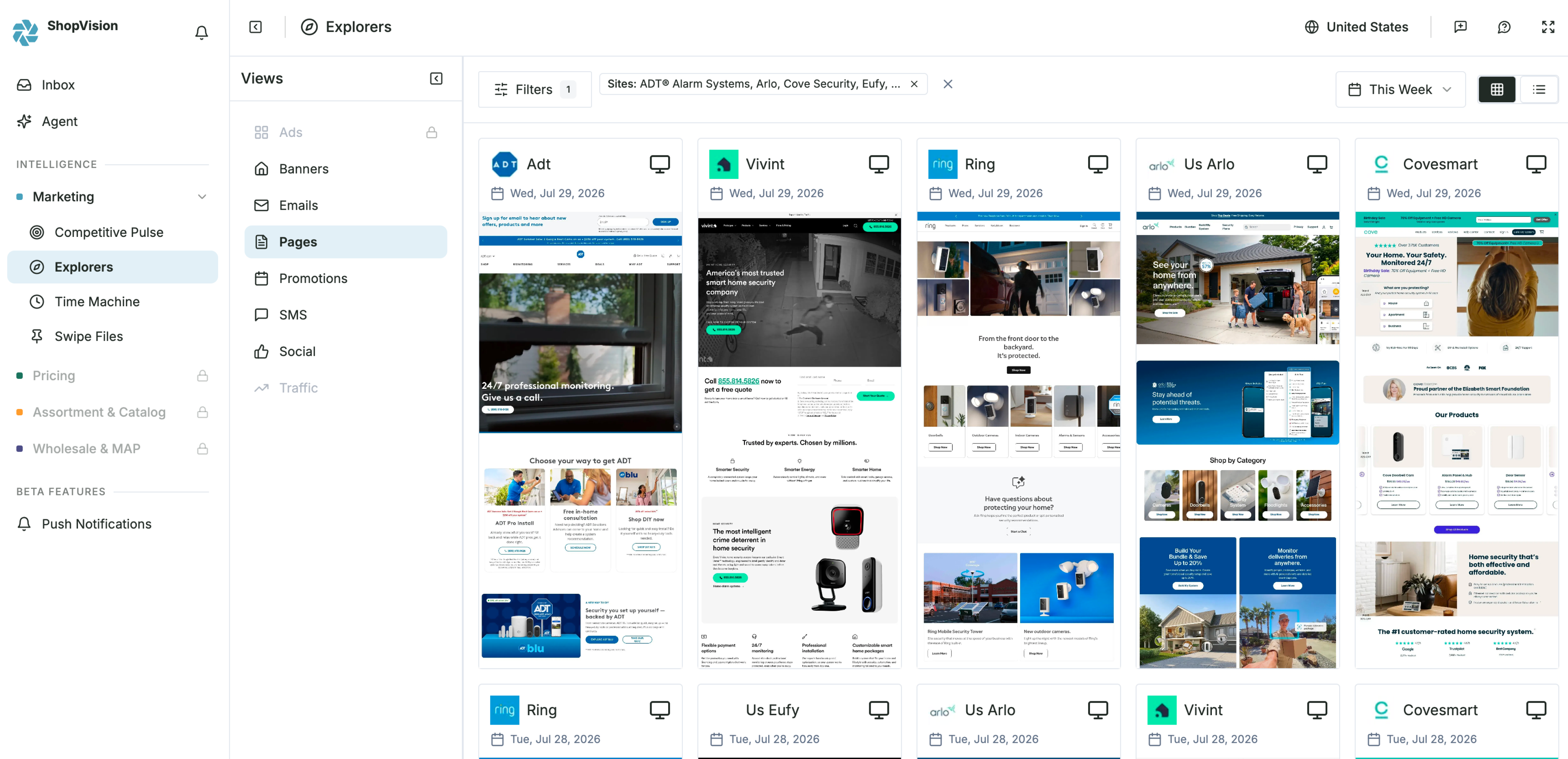Screen dimensions: 1568x759
Task: Open the Covesmart page thumbnail from Jul 29
Action: pos(1457,439)
